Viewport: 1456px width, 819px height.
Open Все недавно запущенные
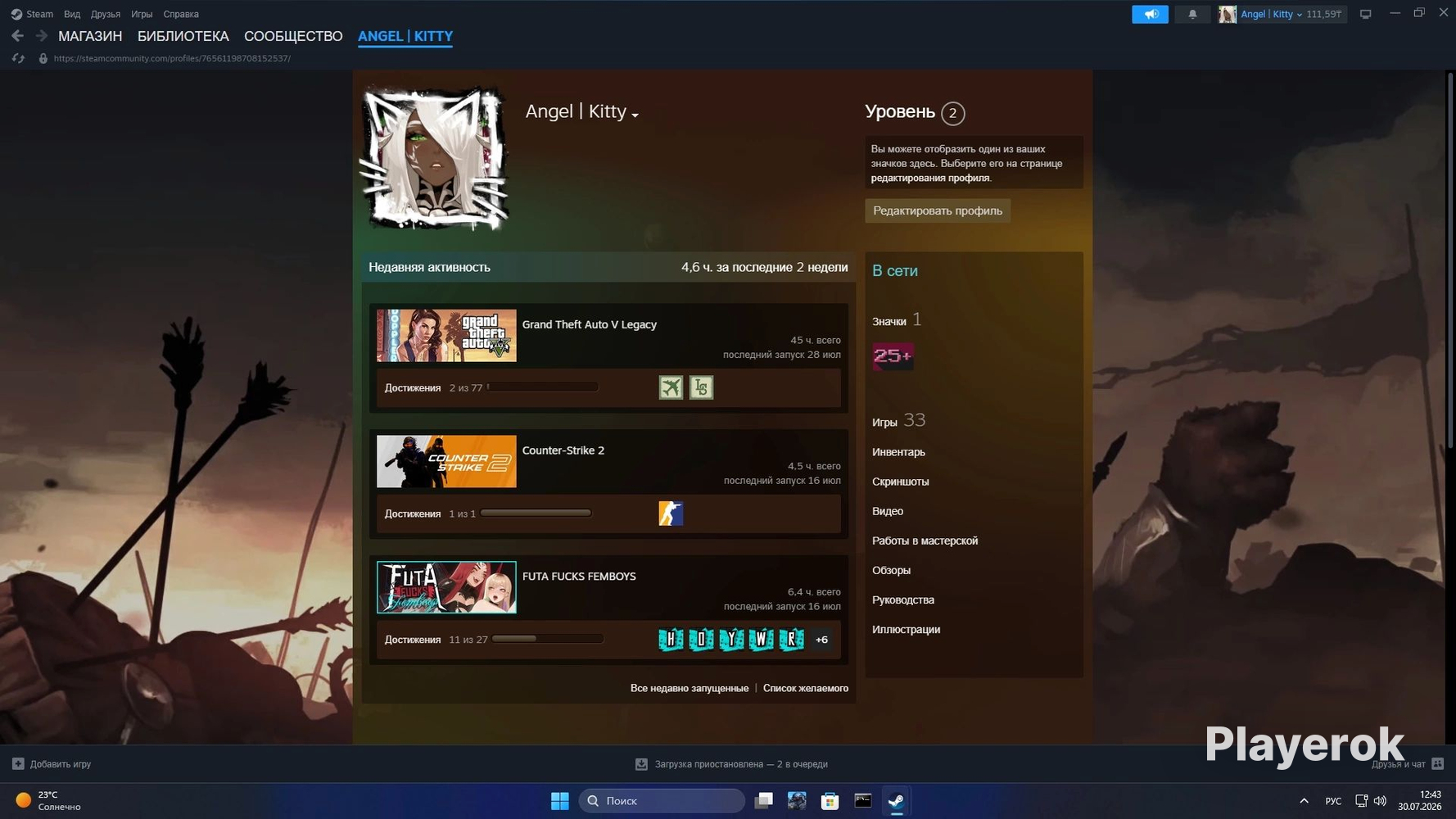(x=690, y=688)
